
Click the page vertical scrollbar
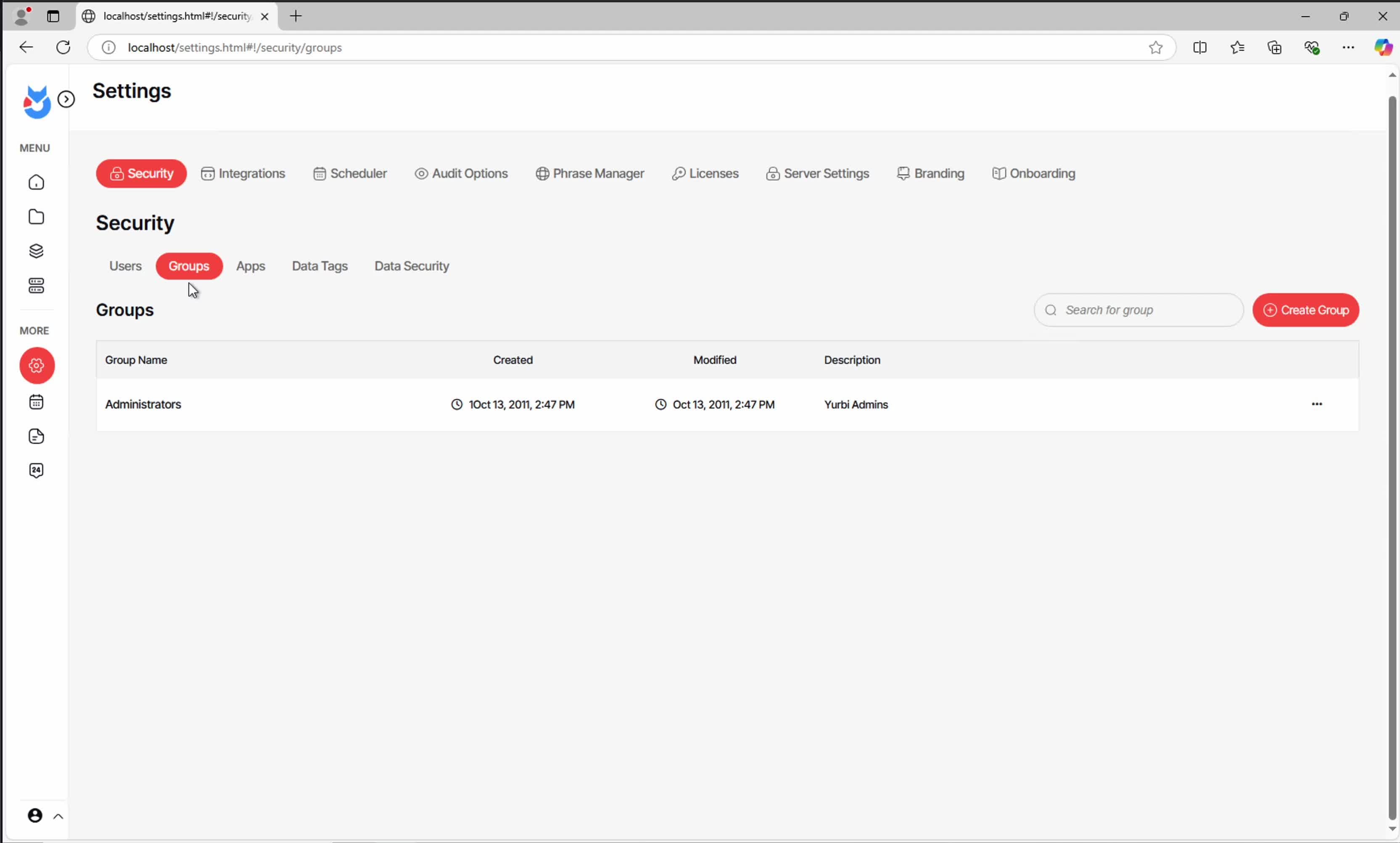coord(1392,454)
